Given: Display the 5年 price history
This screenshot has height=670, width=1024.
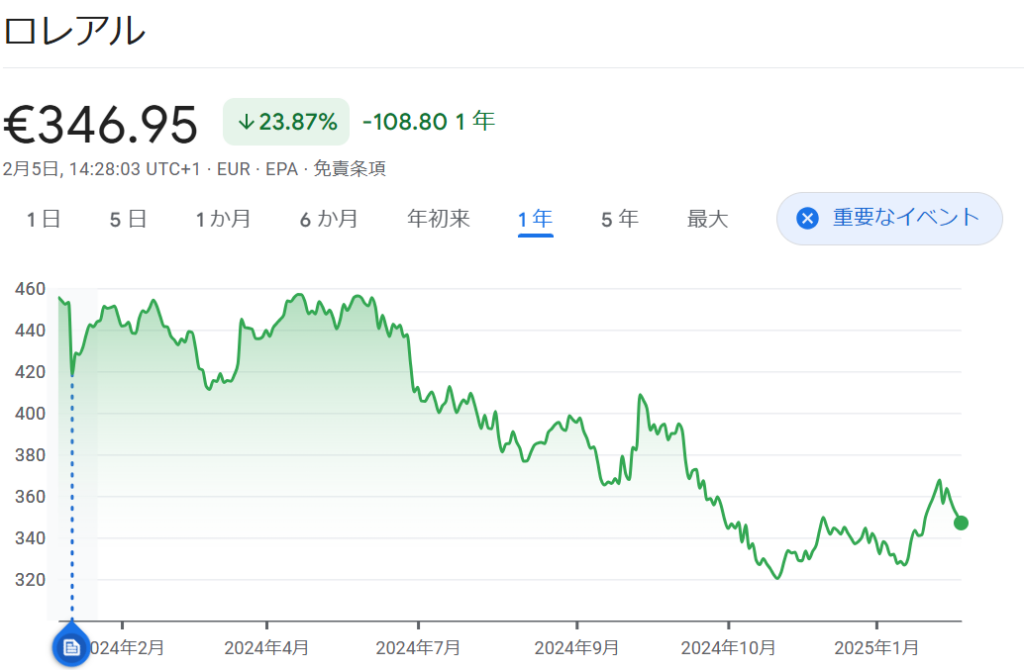Looking at the screenshot, I should (x=619, y=219).
